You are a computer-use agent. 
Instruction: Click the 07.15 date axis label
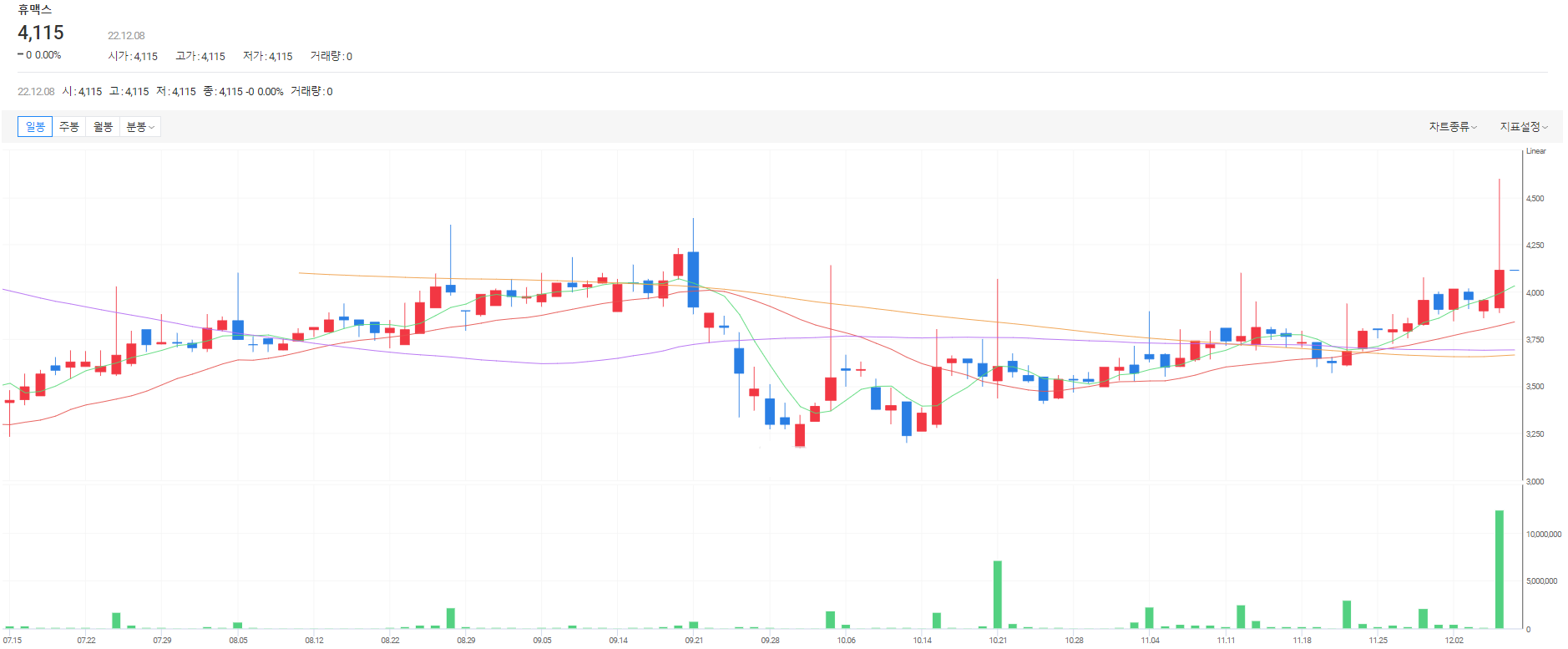coord(12,641)
